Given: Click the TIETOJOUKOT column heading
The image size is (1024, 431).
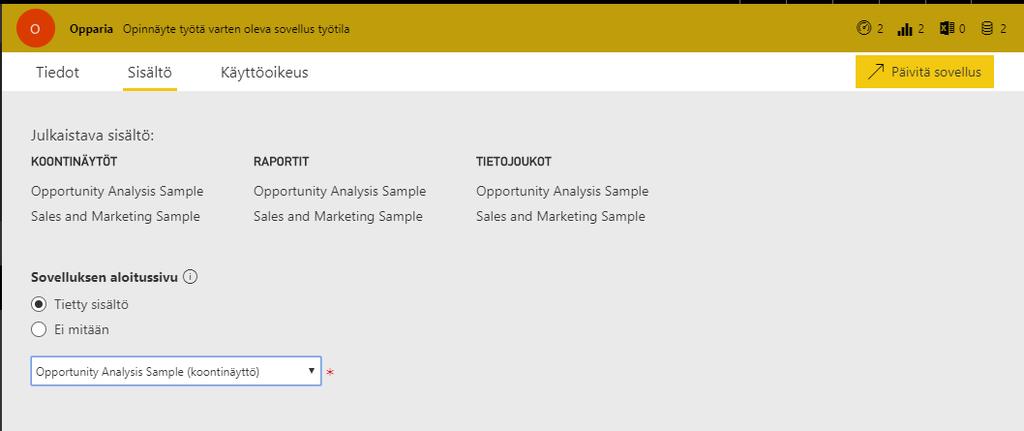Looking at the screenshot, I should point(513,161).
